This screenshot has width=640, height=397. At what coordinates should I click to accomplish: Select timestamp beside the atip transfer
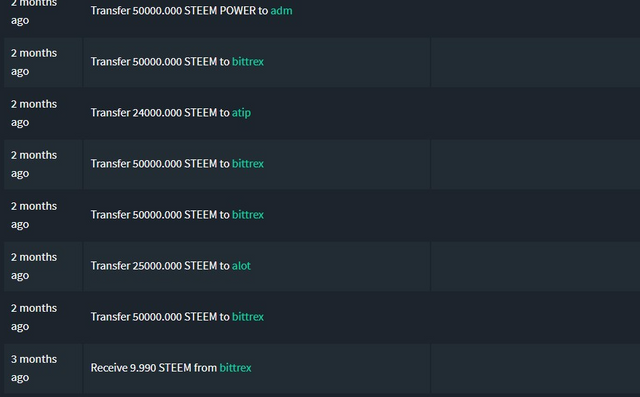tap(34, 113)
